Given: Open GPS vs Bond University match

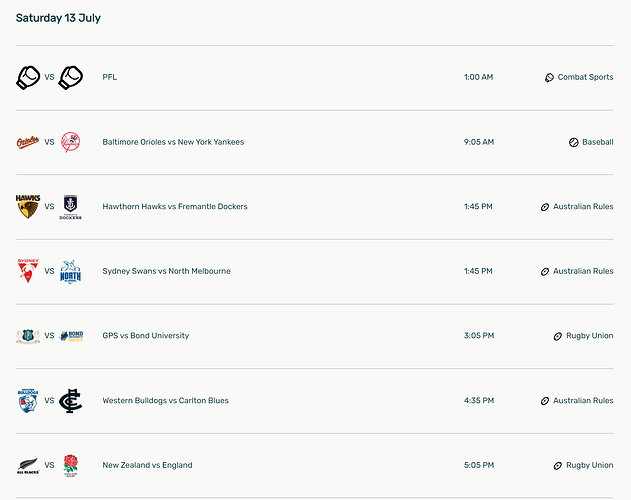Looking at the screenshot, I should (145, 335).
